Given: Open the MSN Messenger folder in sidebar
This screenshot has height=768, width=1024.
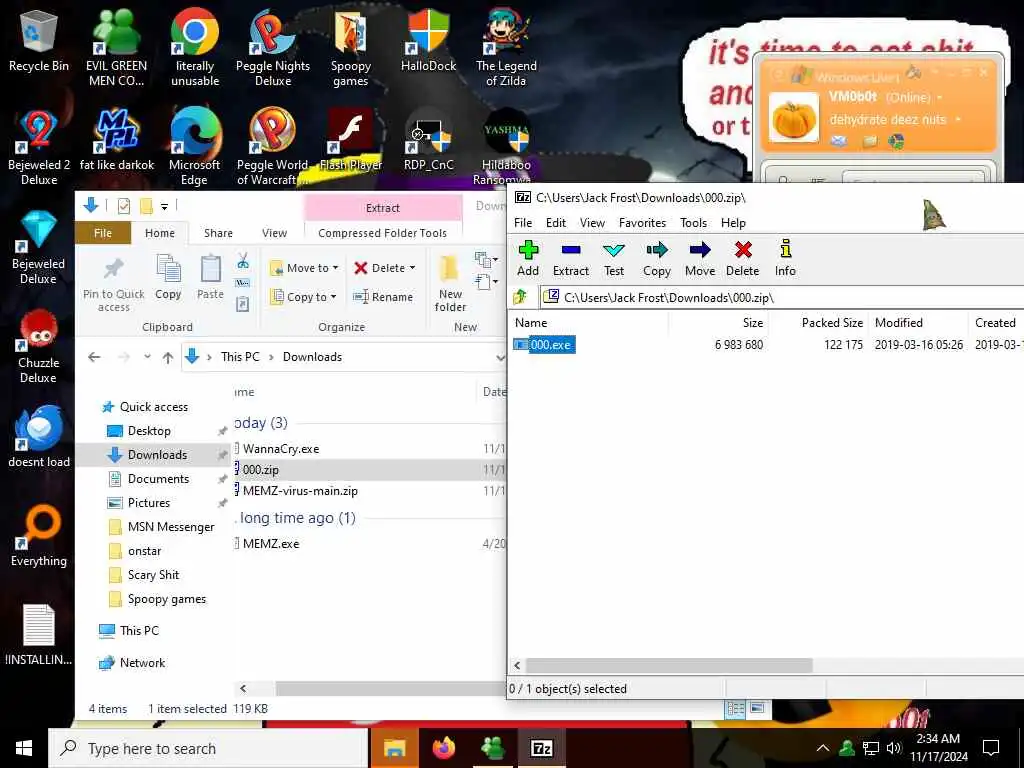Looking at the screenshot, I should coord(170,527).
